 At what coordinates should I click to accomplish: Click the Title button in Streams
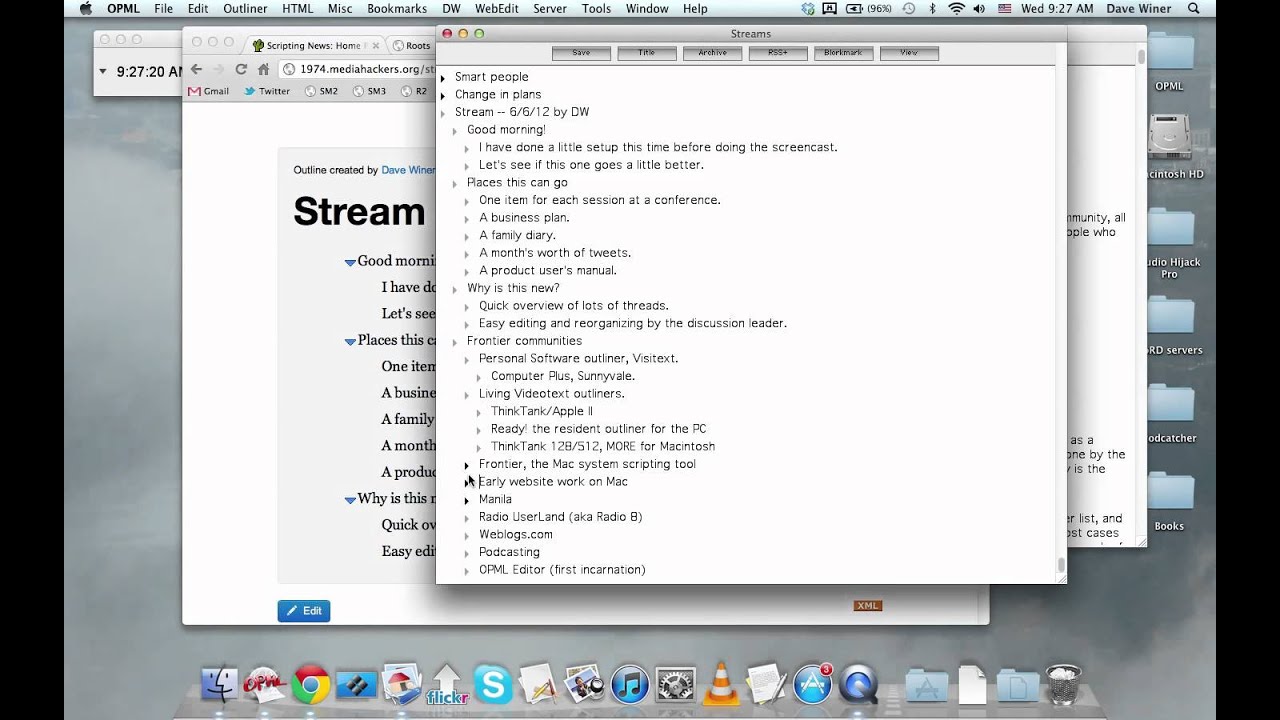tap(647, 53)
